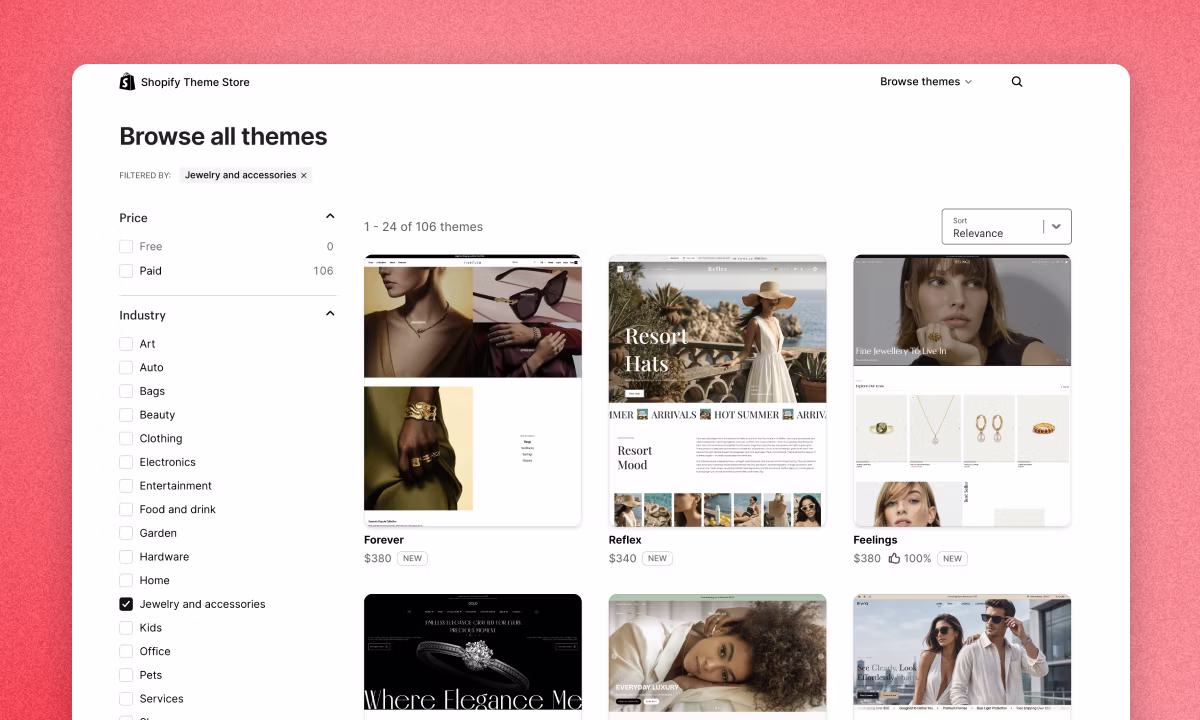Click the 1 - 24 of 106 themes count
This screenshot has height=720, width=1200.
pyautogui.click(x=423, y=227)
